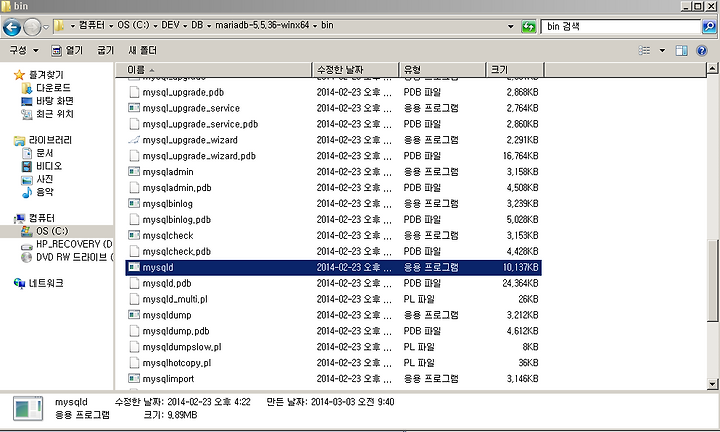
Task: Select the mysqlhotcopy.pl file icon
Action: [x=134, y=363]
